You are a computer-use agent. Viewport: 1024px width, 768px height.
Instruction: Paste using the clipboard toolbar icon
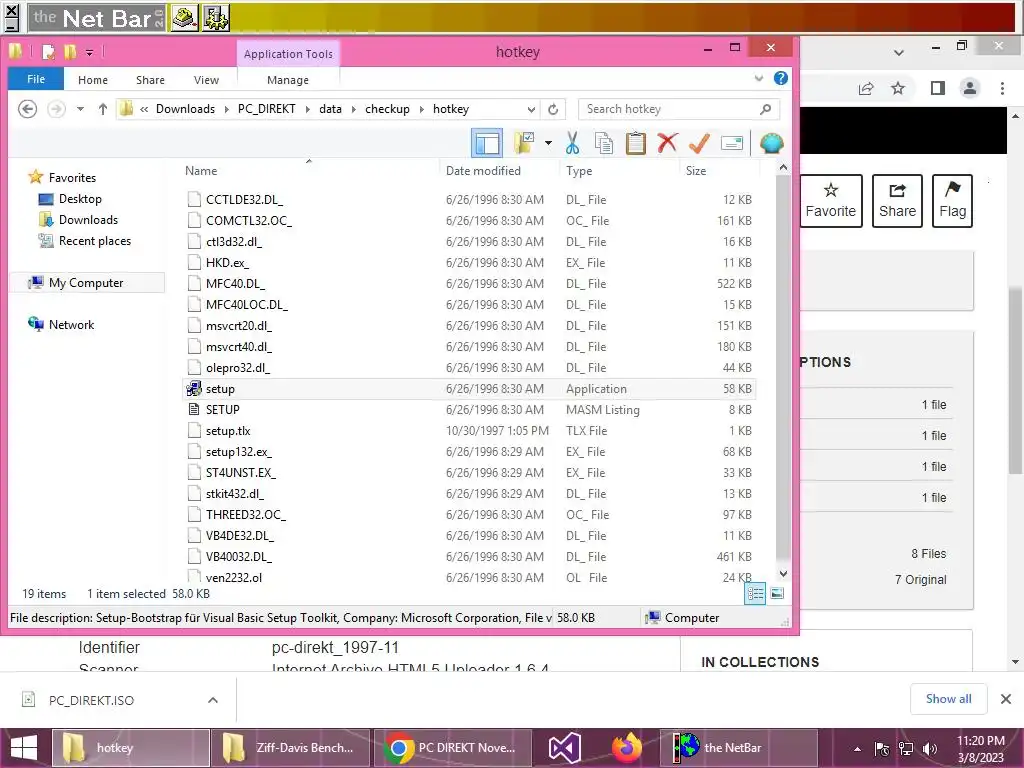click(635, 143)
